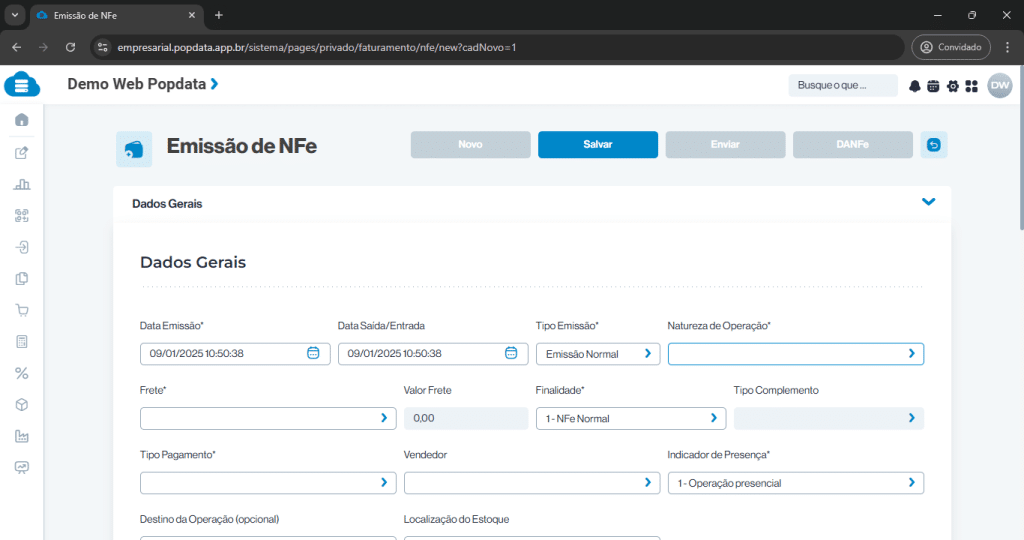Image resolution: width=1024 pixels, height=540 pixels.
Task: Collapse the Dados Gerais section chevron
Action: tap(928, 202)
